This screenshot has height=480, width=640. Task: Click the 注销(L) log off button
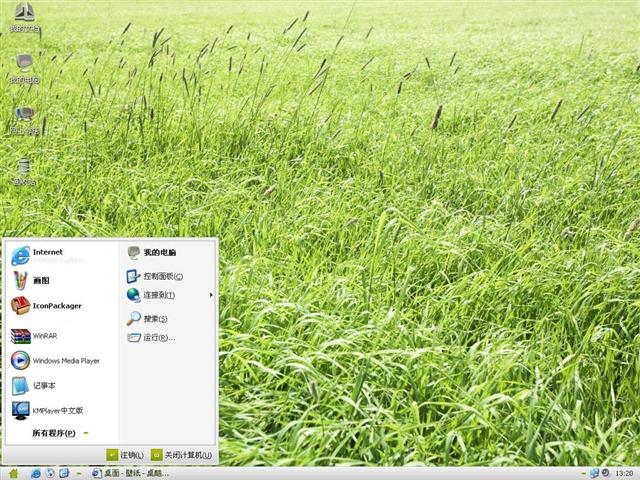point(126,455)
